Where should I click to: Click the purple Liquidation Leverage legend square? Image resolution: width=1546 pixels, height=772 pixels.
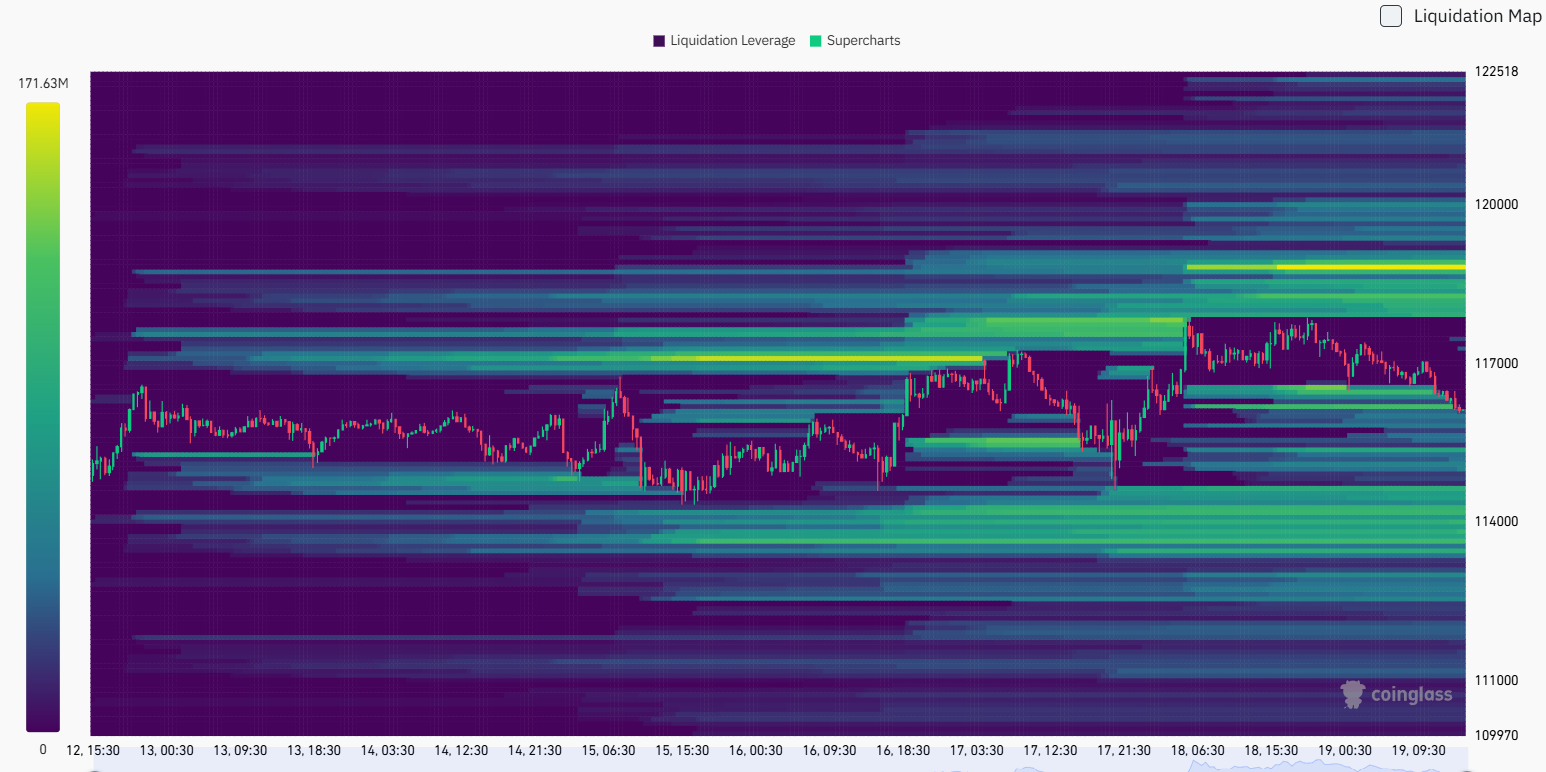coord(659,41)
